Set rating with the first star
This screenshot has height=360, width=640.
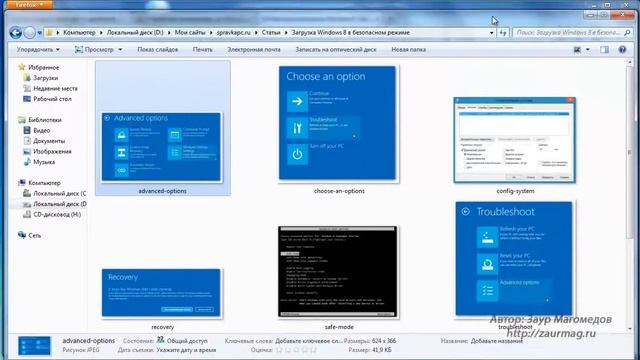[279, 350]
